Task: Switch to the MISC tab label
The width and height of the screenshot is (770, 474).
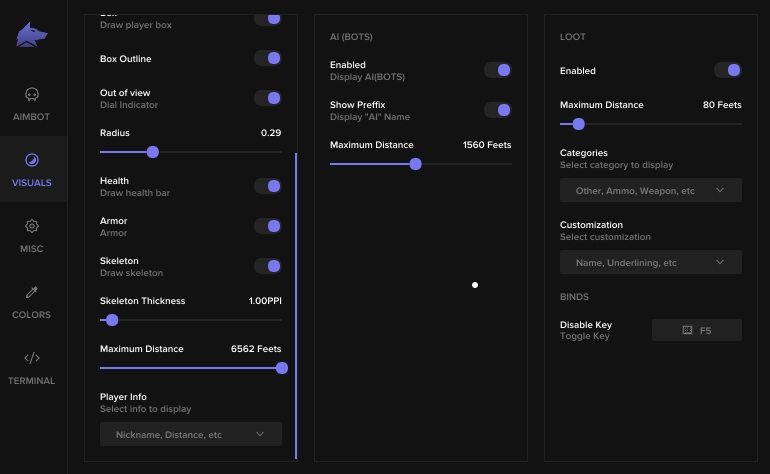Action: pos(32,249)
